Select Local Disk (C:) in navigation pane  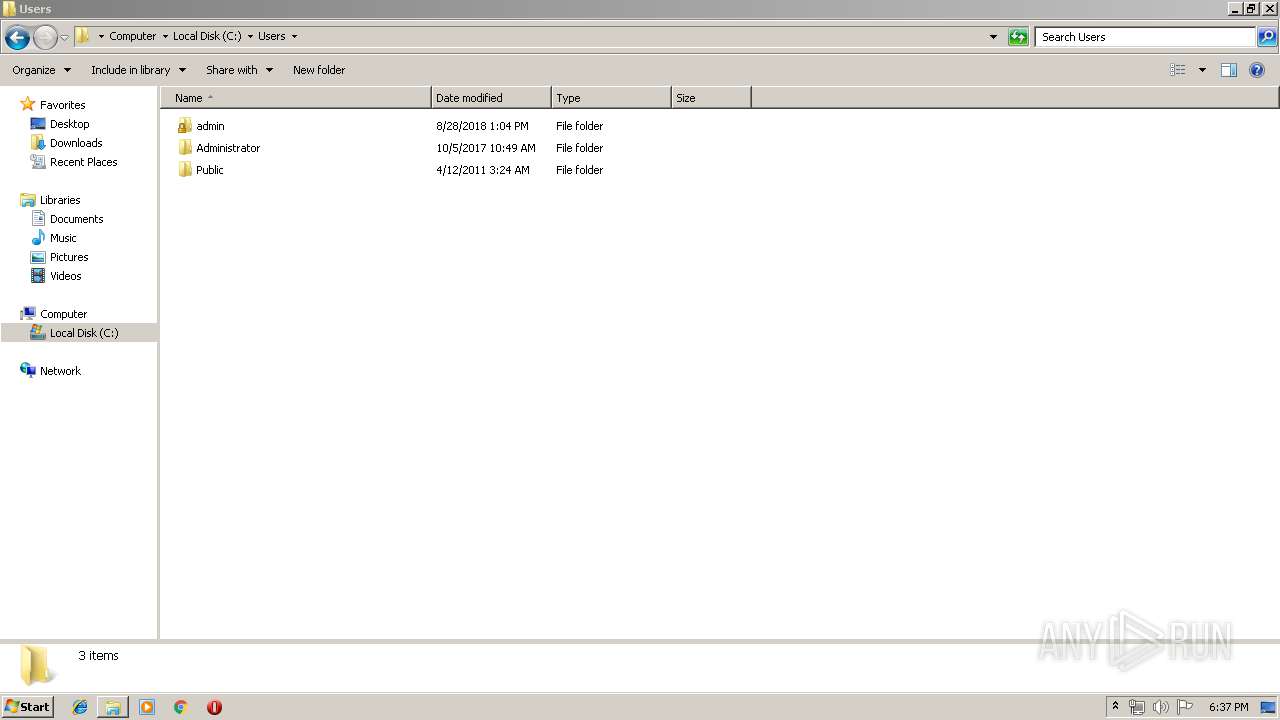79,333
